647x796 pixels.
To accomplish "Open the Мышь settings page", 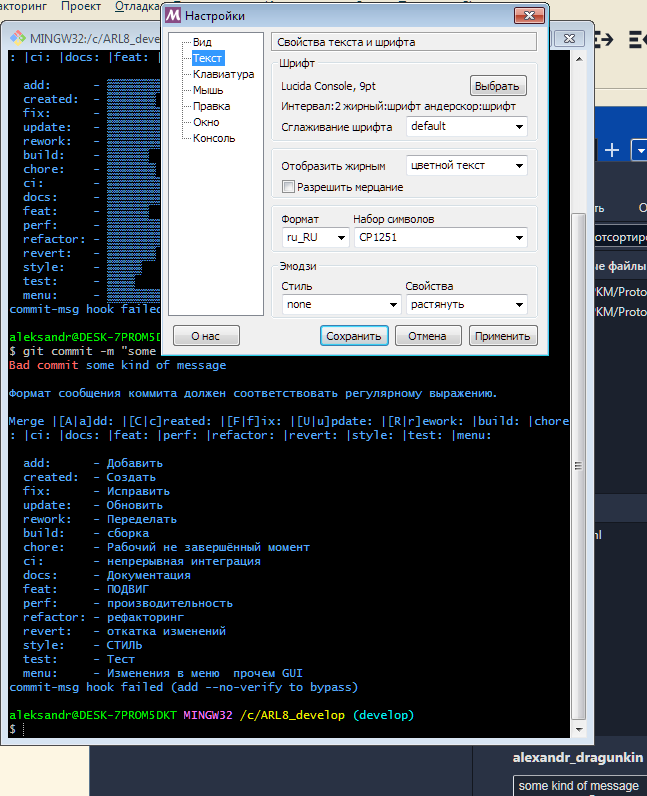I will (208, 90).
